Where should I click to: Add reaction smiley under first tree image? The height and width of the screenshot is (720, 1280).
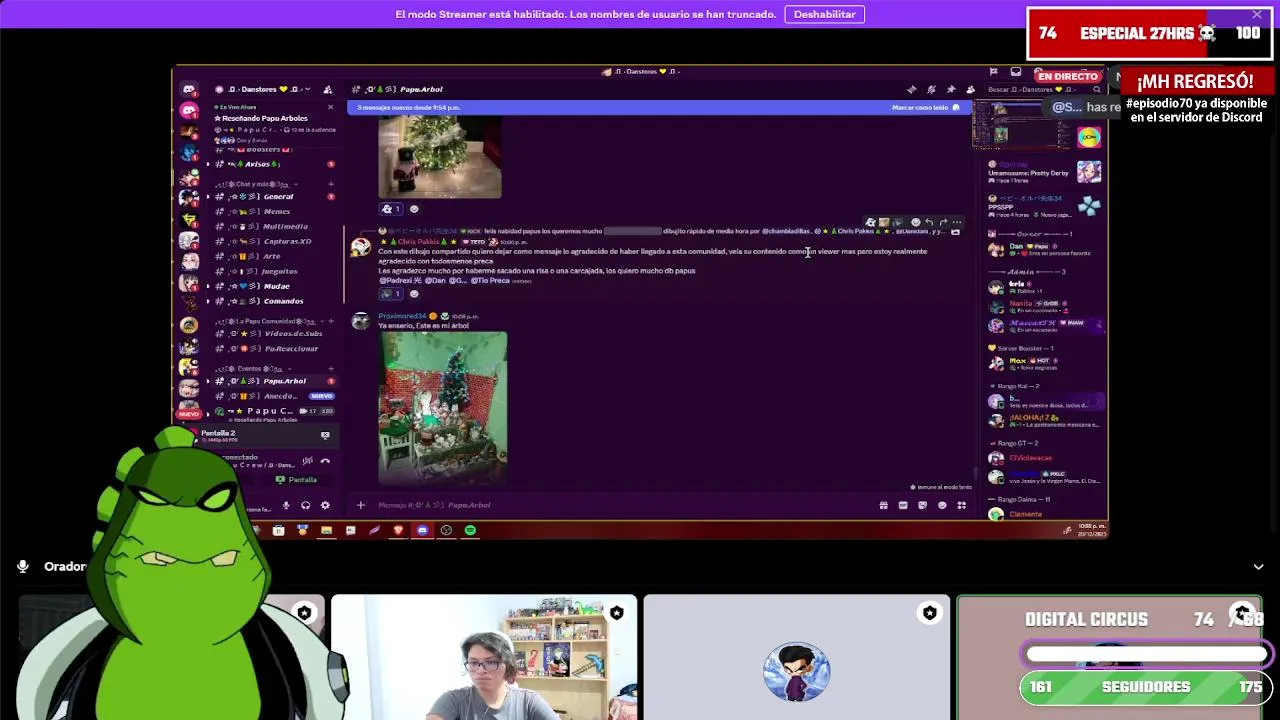click(414, 209)
